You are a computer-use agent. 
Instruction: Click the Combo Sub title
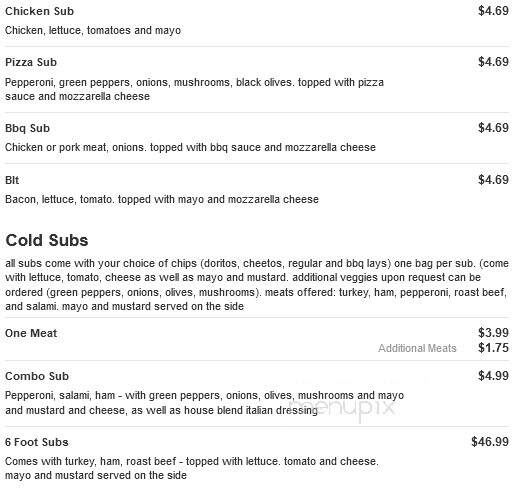pos(37,376)
